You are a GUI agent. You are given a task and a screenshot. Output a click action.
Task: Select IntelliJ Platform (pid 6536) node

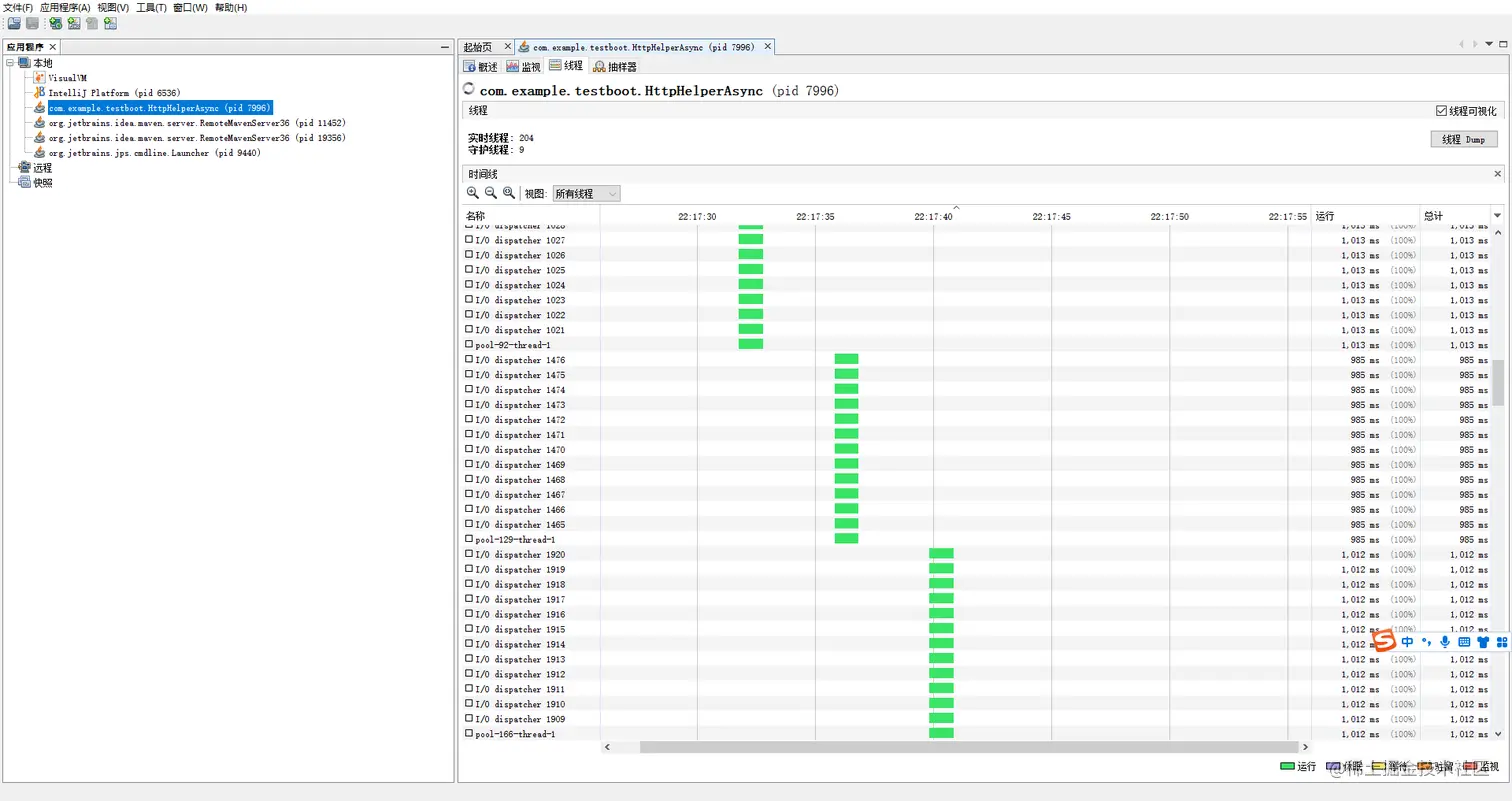coord(114,92)
